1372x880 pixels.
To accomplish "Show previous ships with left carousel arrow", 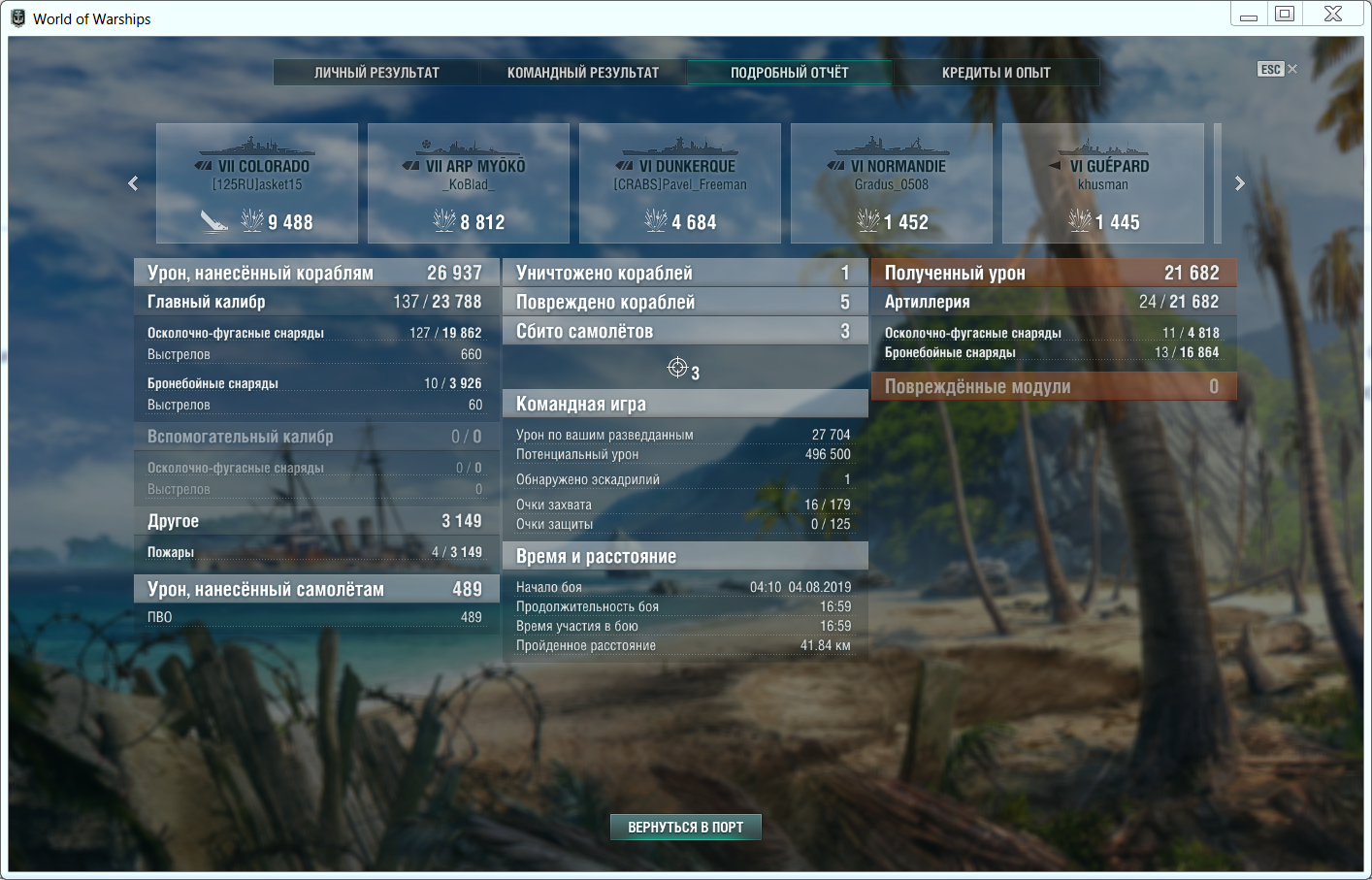I will click(134, 183).
